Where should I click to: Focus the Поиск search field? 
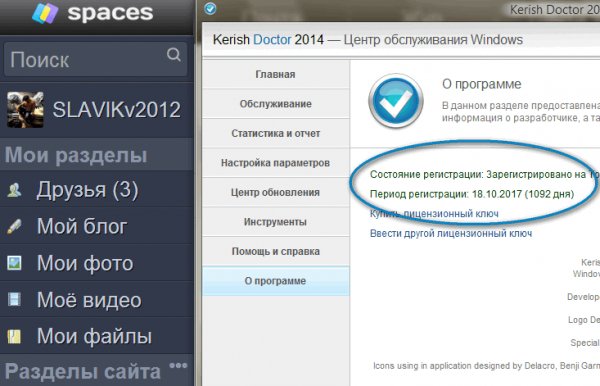95,59
